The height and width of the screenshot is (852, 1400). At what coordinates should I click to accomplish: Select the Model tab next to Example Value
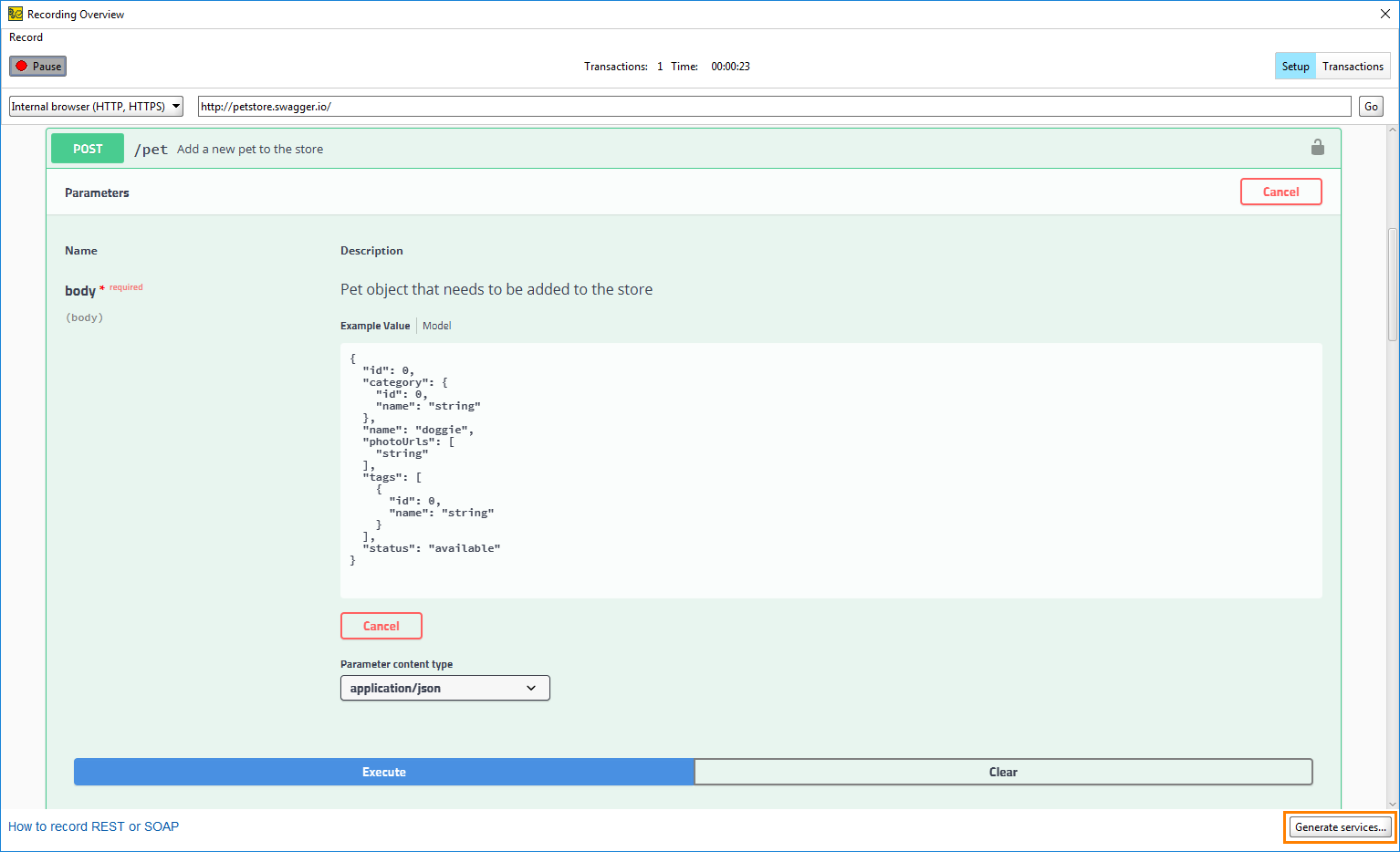[x=436, y=325]
